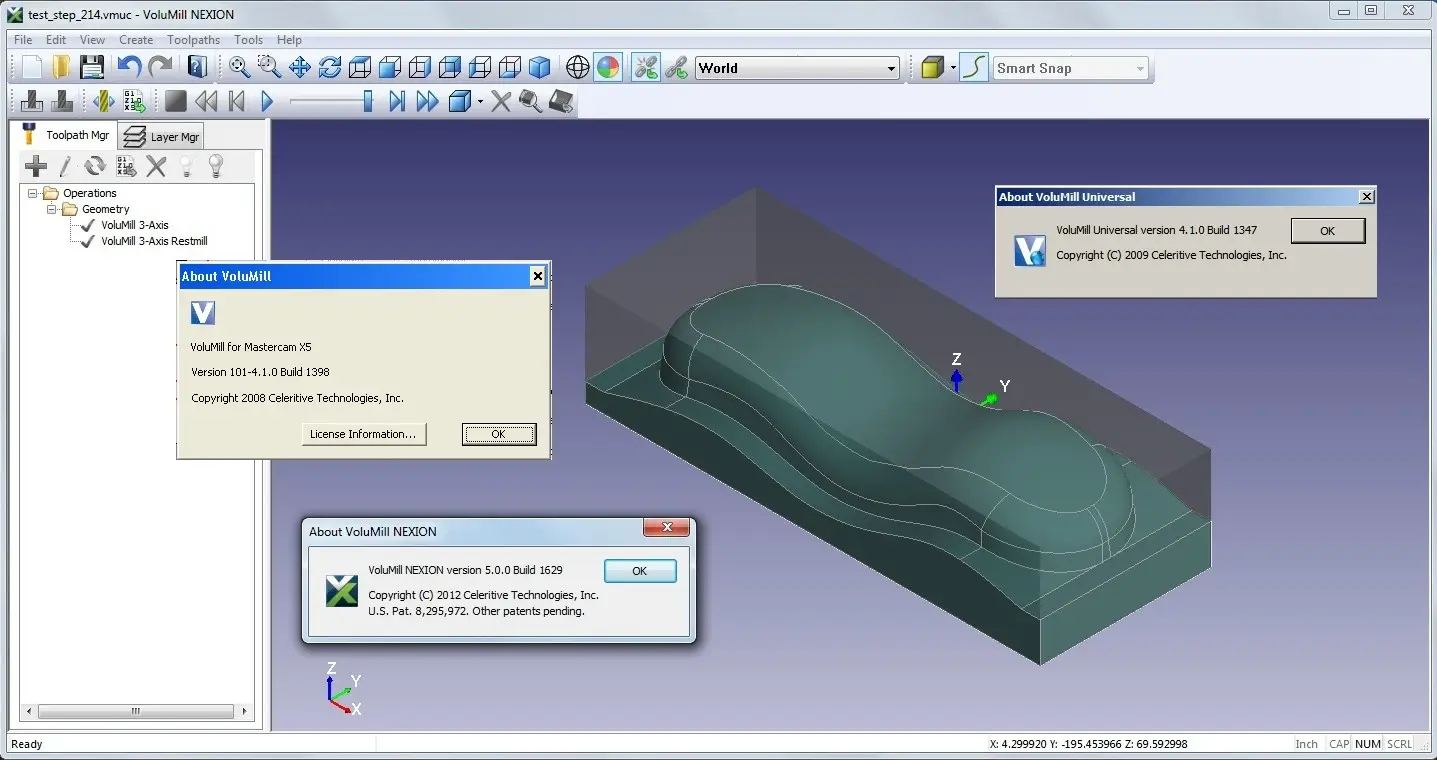Click the blue stock cube icon

459,101
